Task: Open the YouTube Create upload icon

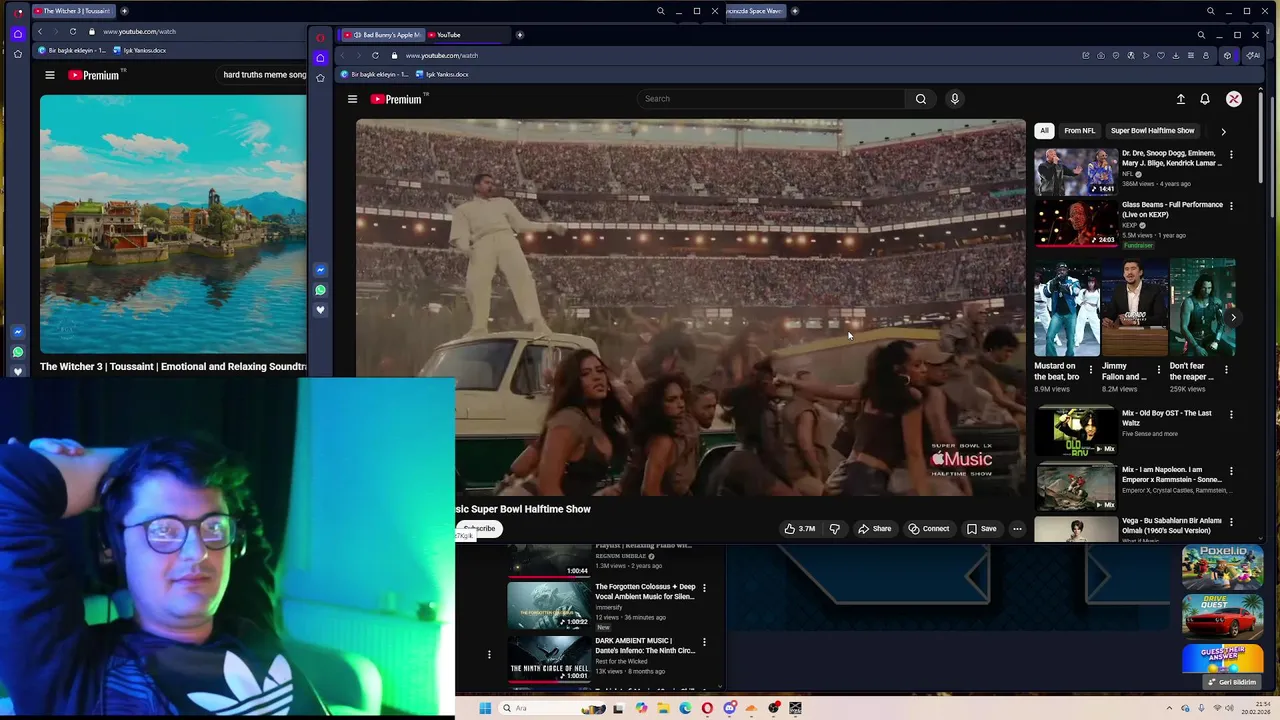Action: 1180,99
